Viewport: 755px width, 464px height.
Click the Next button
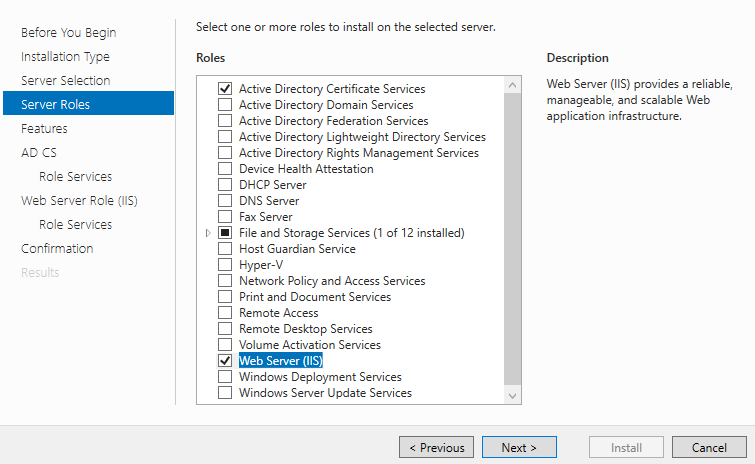point(519,447)
